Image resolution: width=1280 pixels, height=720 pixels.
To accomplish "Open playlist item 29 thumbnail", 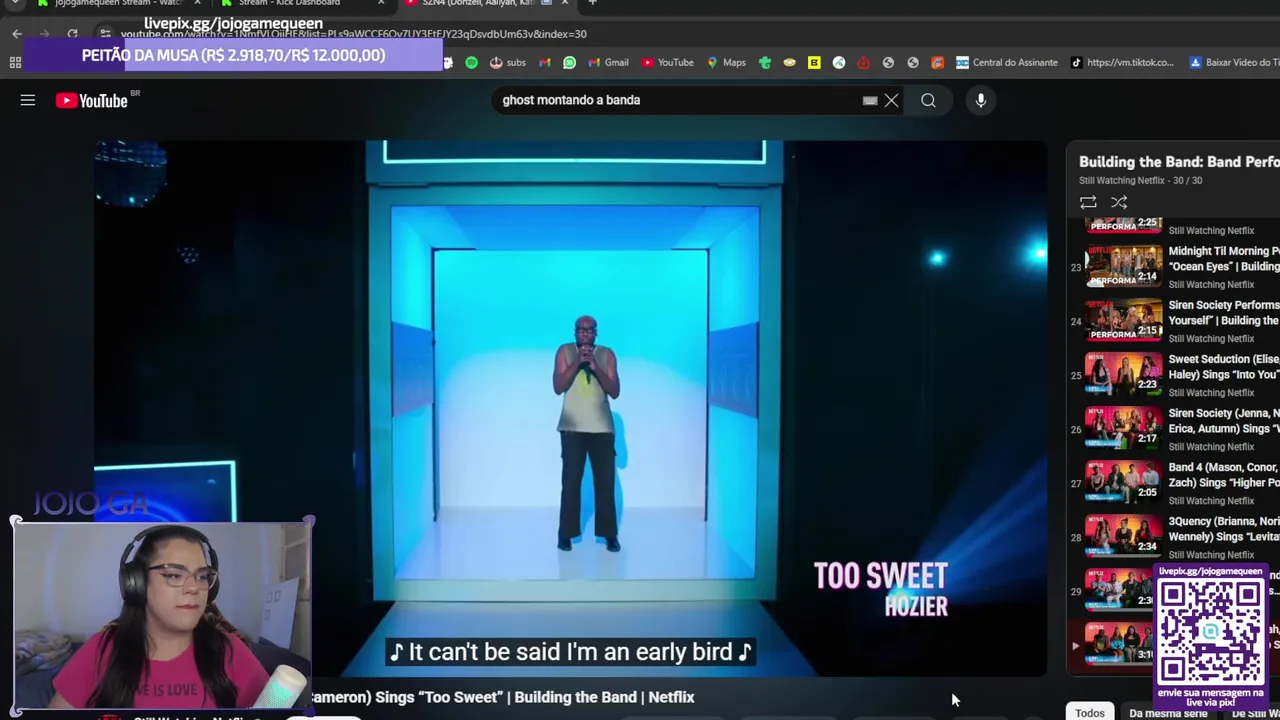I will 1119,589.
